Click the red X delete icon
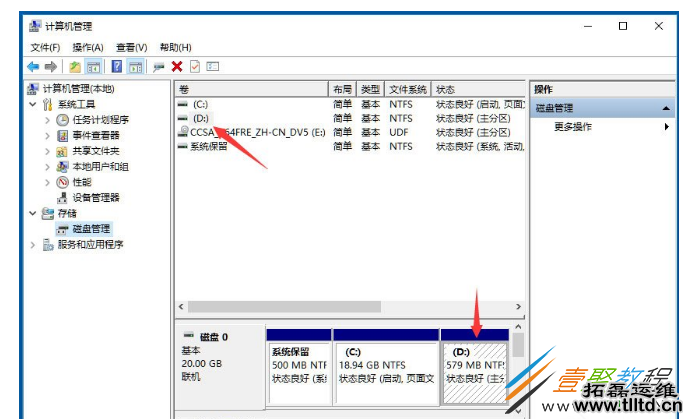The image size is (688, 419). tap(177, 67)
